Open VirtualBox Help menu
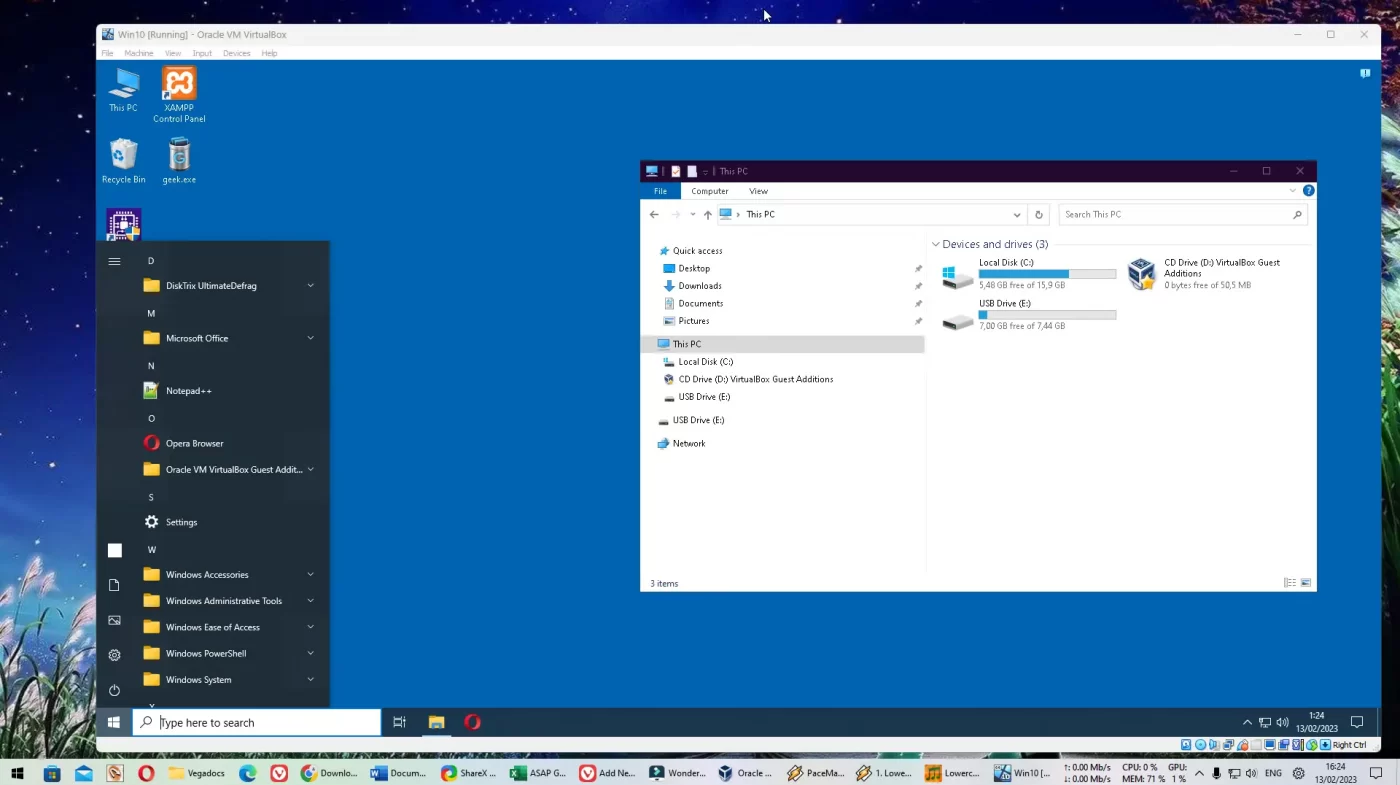The height and width of the screenshot is (785, 1400). click(269, 53)
